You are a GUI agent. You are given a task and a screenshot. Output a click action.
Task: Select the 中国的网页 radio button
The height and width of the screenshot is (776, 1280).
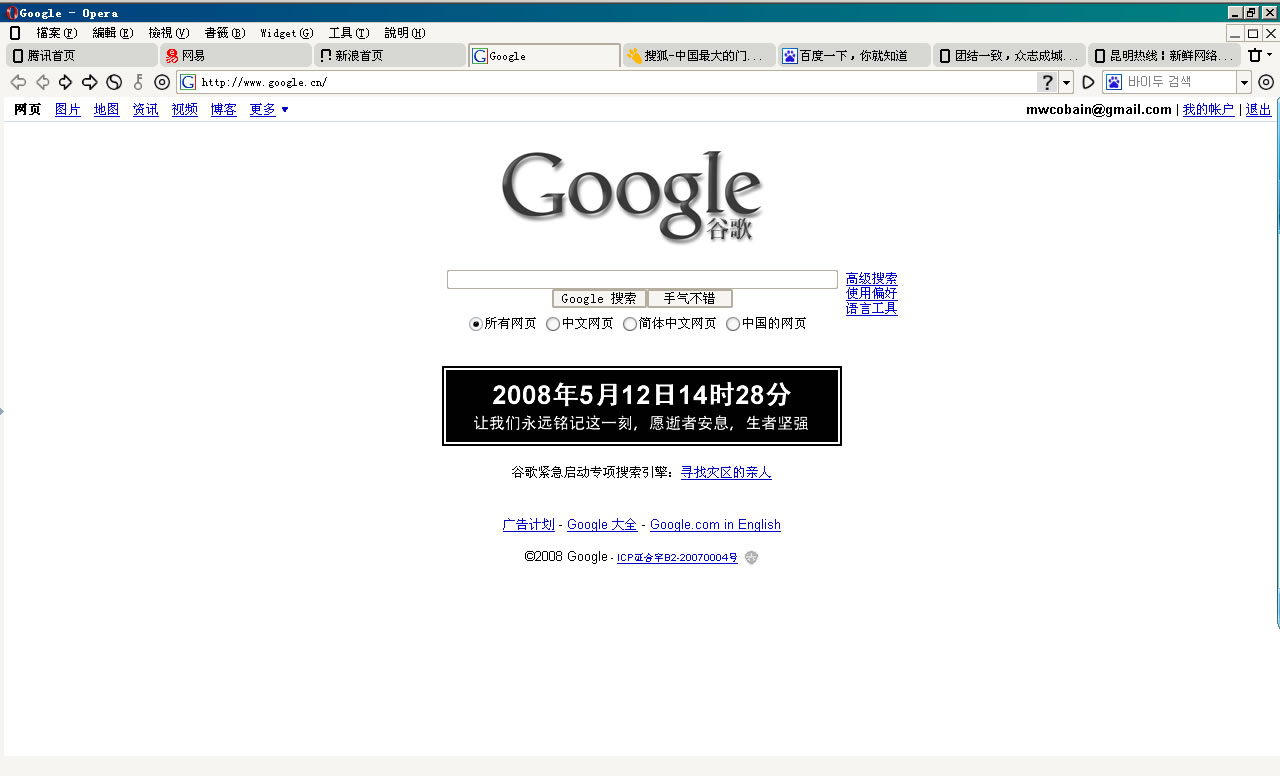[733, 324]
